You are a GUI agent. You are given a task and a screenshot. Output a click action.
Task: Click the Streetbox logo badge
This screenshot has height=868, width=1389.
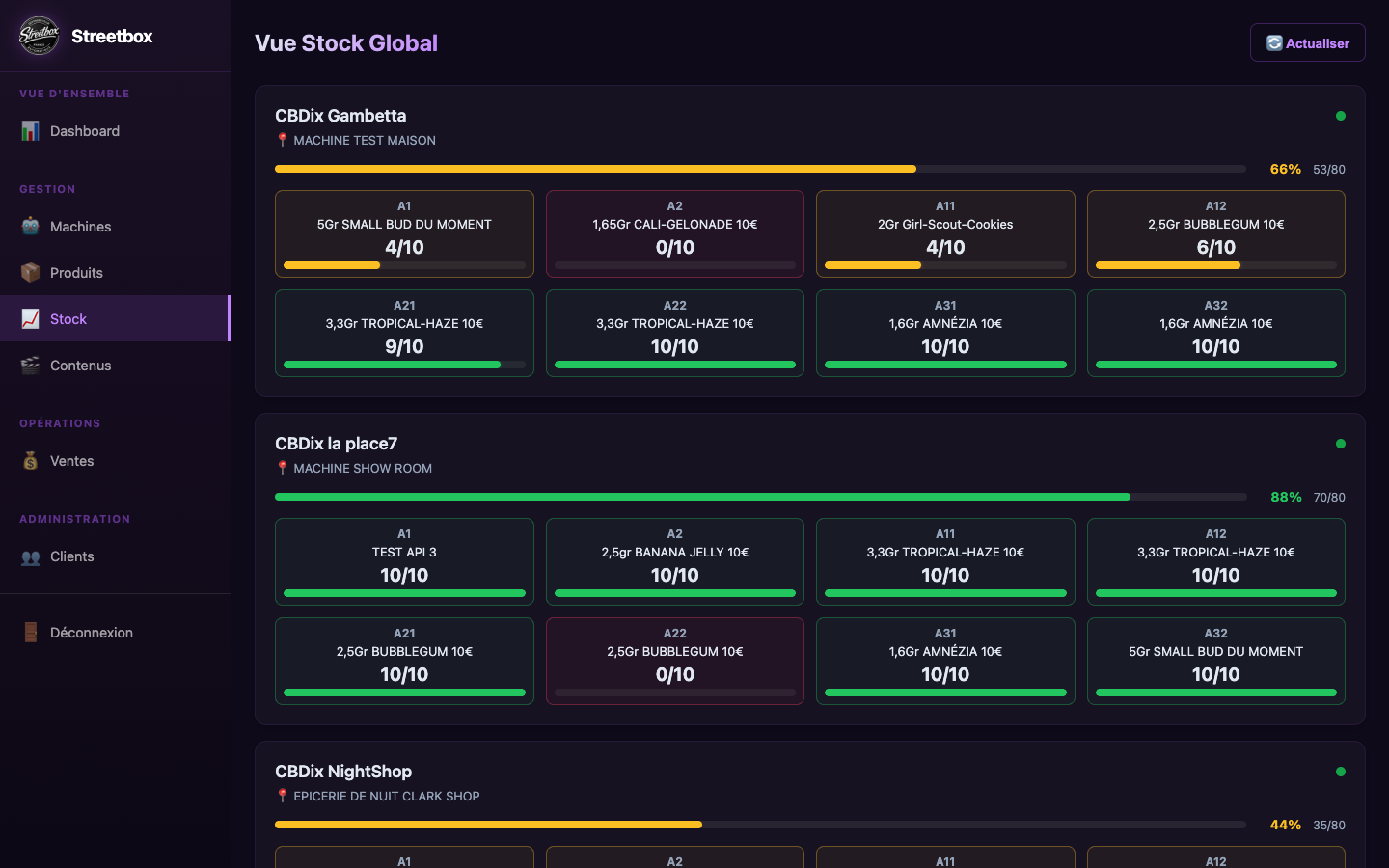click(x=38, y=36)
